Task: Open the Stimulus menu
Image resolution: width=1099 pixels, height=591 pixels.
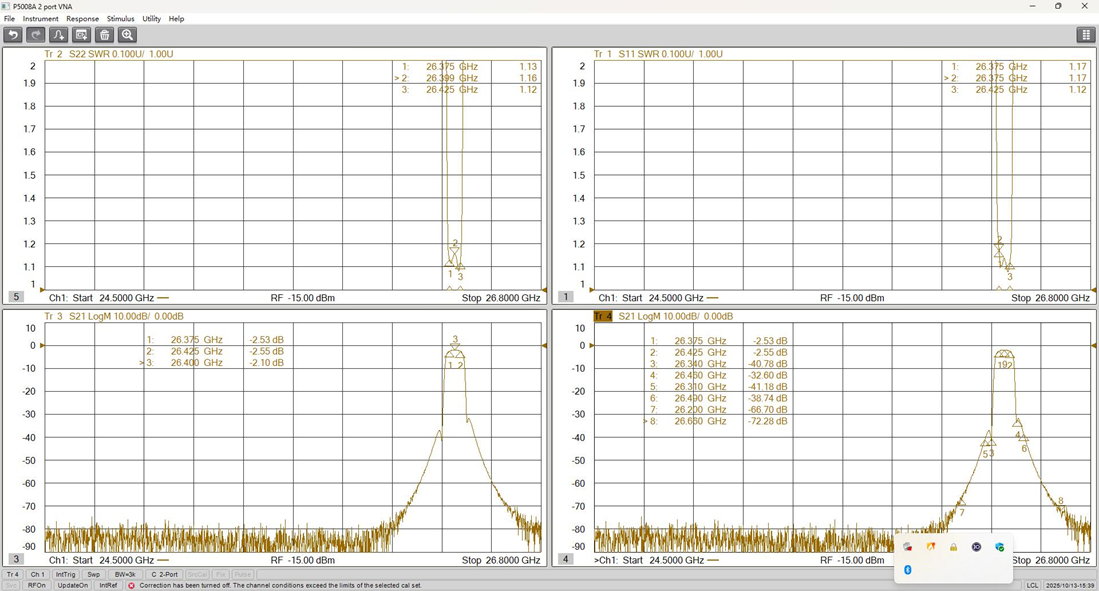Action: click(x=120, y=19)
